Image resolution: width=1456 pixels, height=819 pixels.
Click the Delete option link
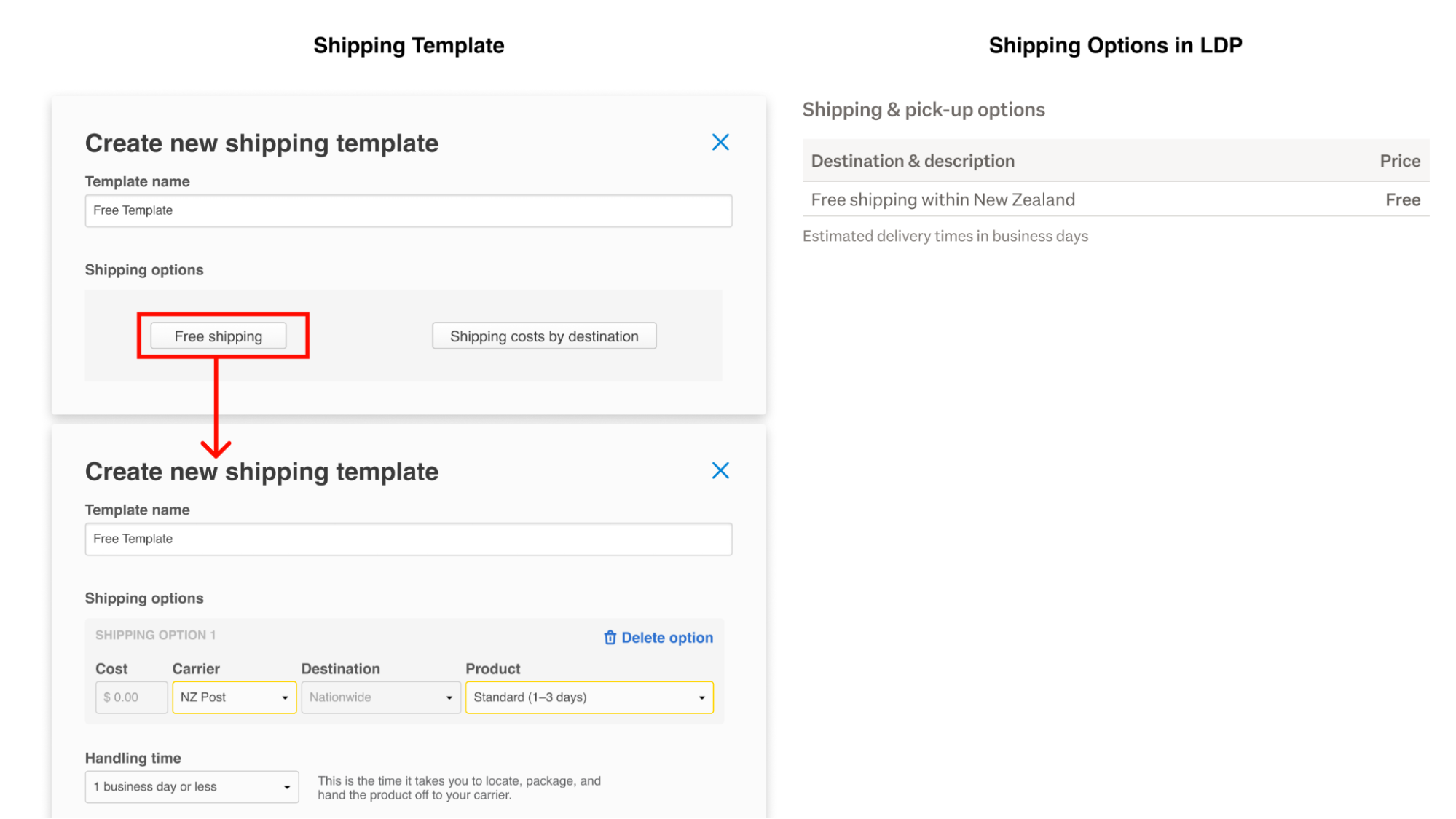pos(665,637)
